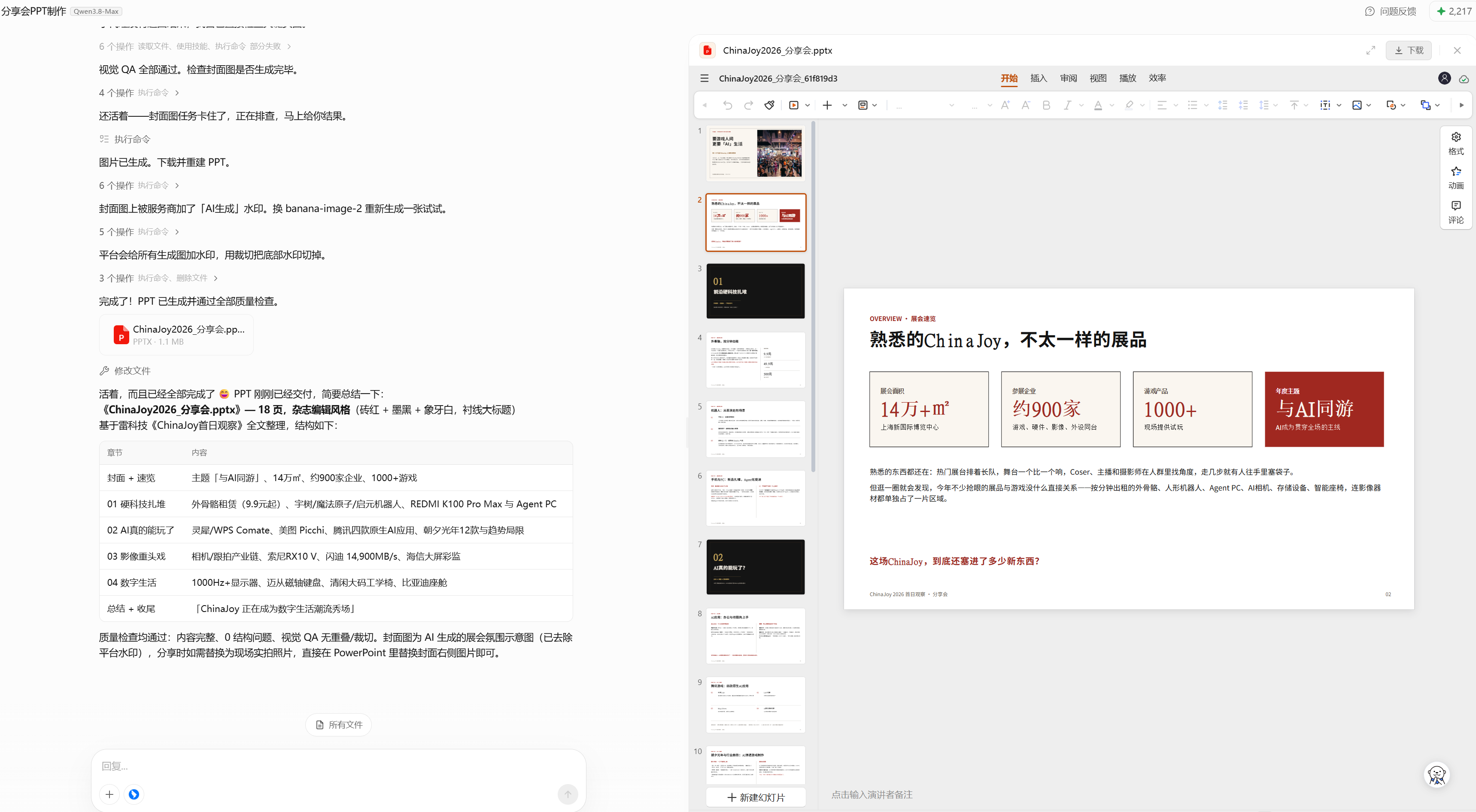Apply the text highlight color
Viewport: 1476px width, 812px height.
point(1129,106)
